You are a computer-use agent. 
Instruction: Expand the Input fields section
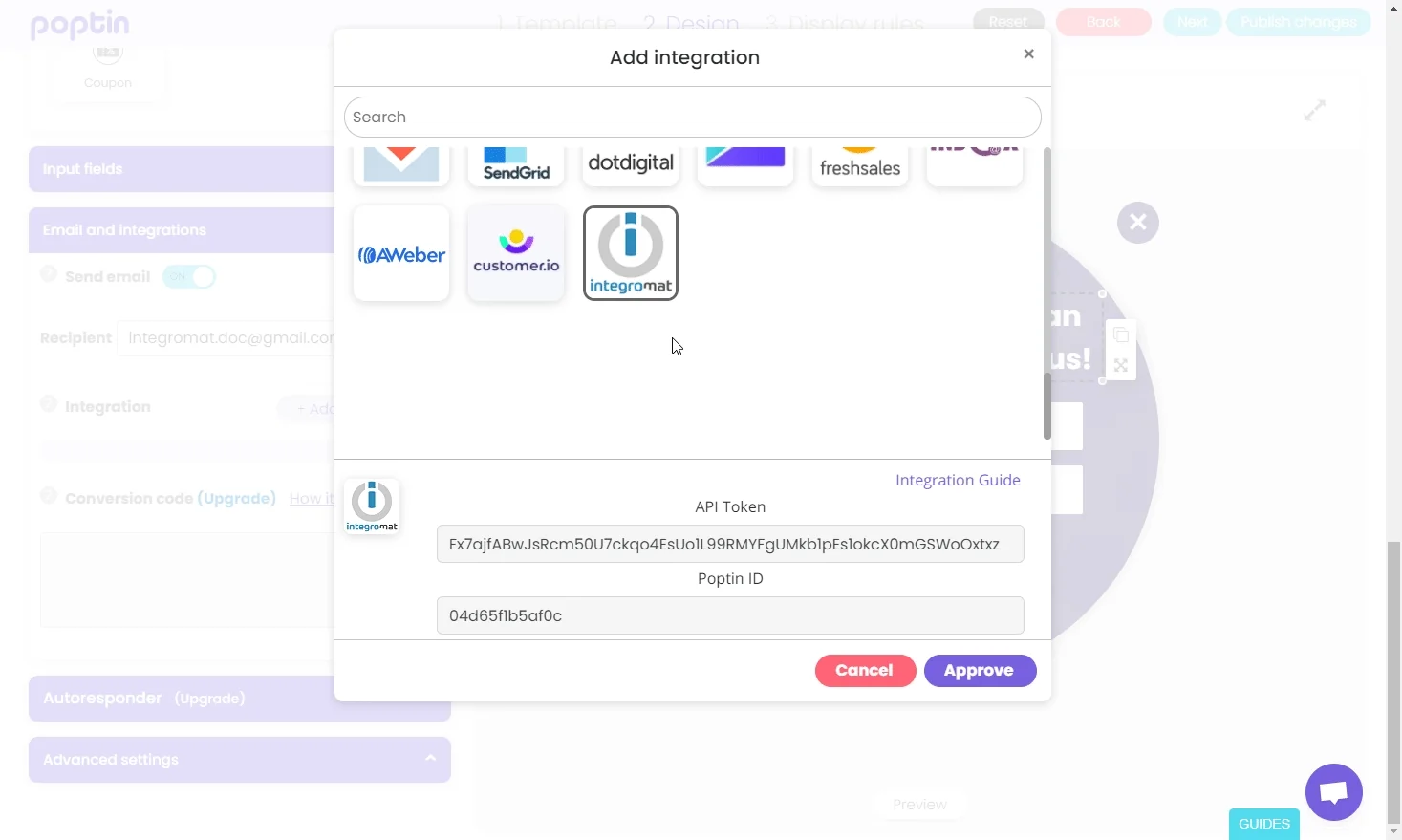(182, 169)
